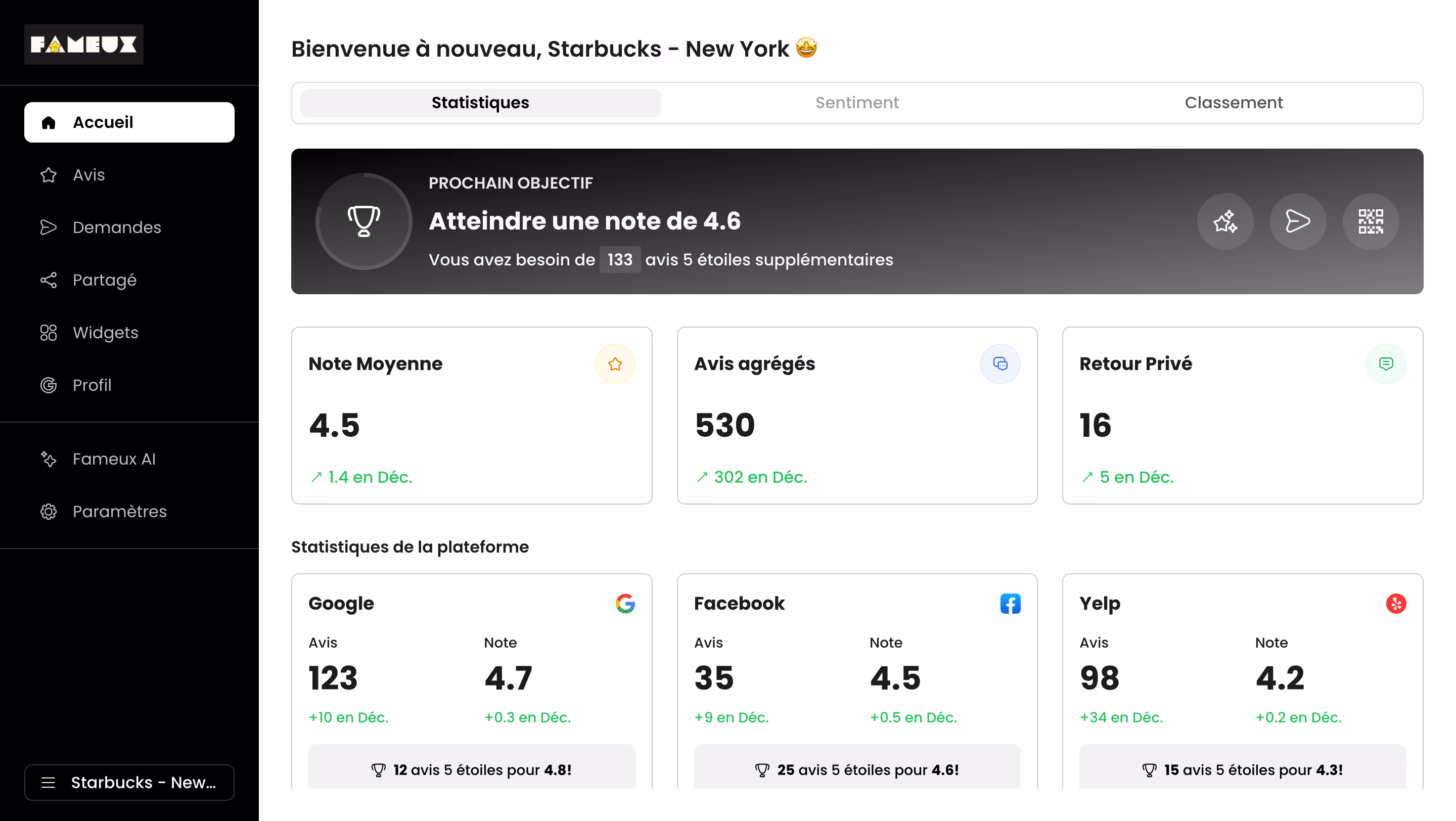Navigate to Avis in the sidebar
This screenshot has height=821, width=1456.
[x=88, y=175]
